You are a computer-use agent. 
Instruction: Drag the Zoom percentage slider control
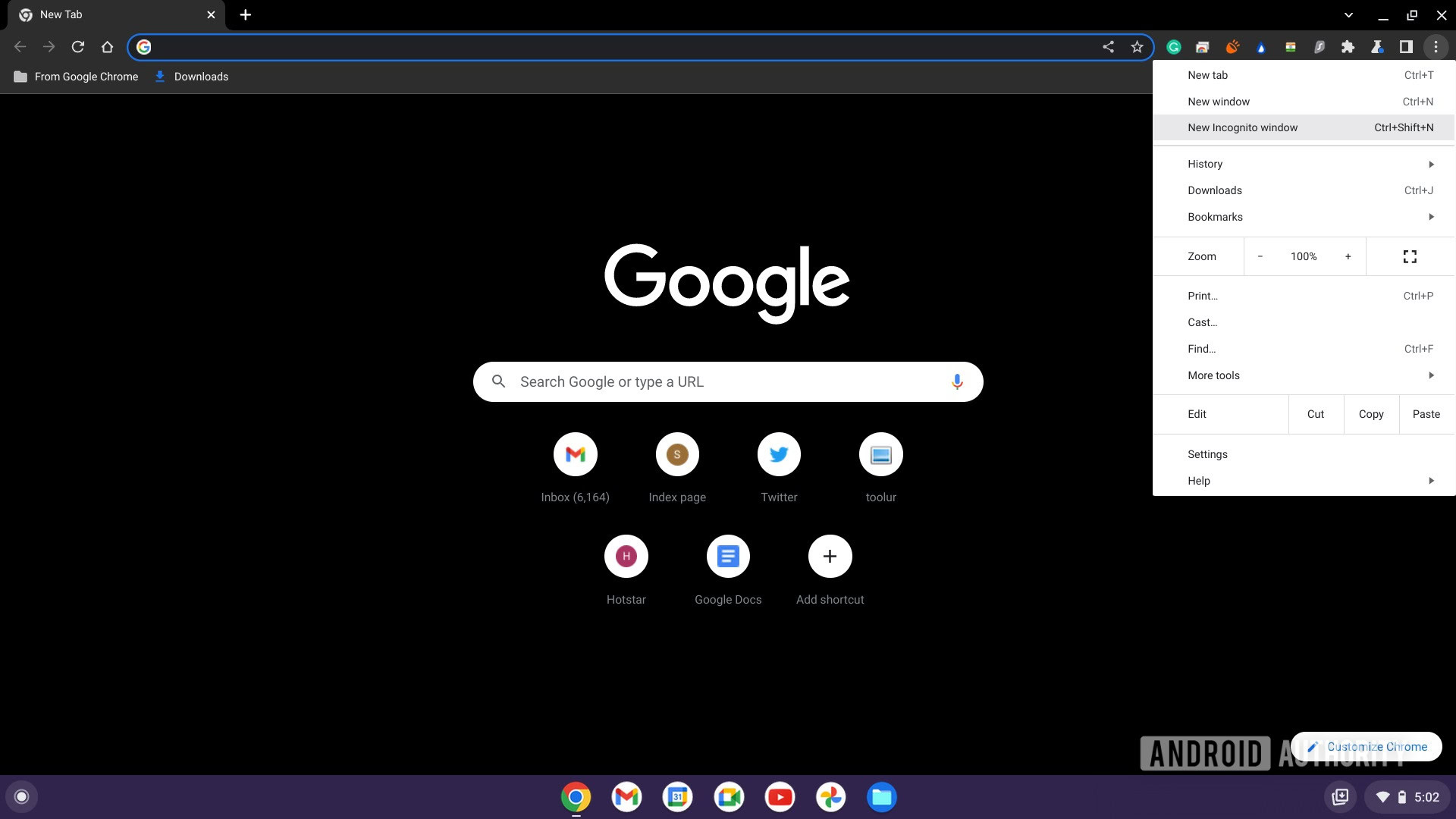1303,256
